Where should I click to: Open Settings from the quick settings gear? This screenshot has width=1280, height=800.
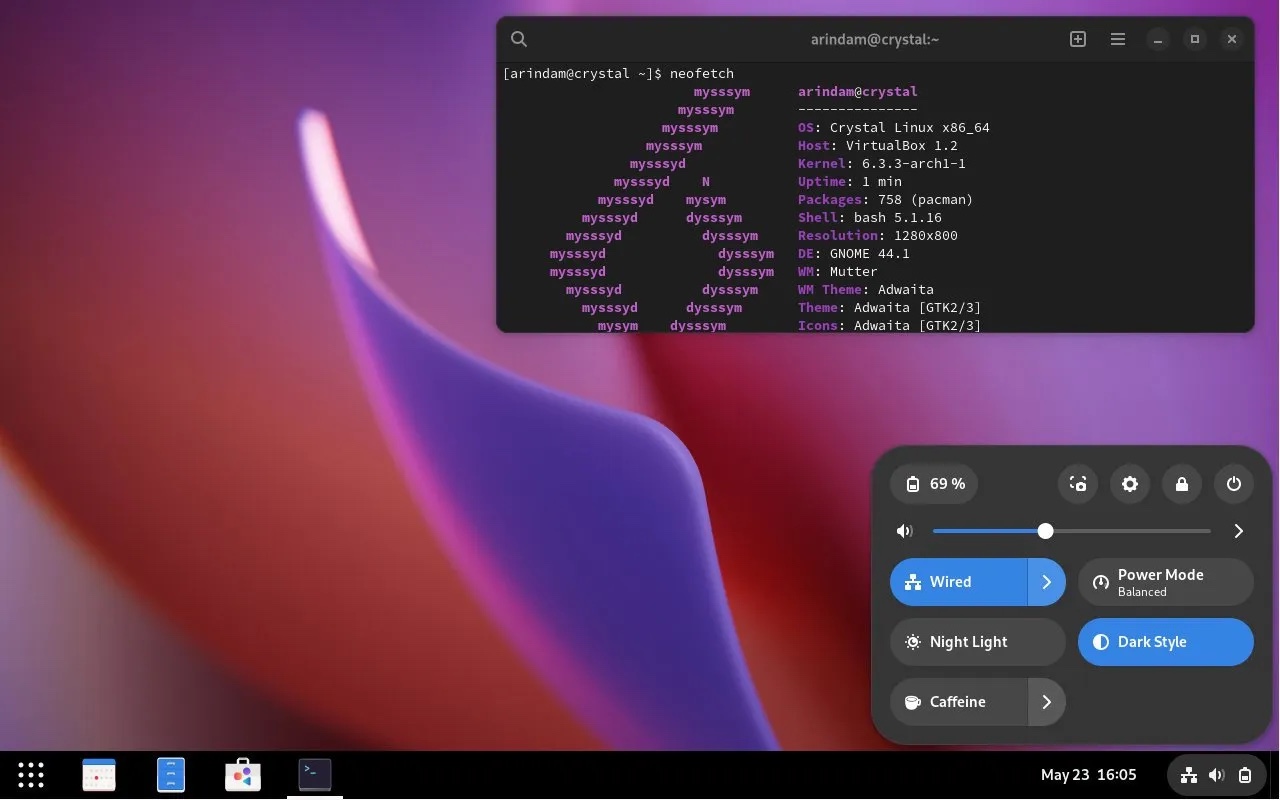point(1130,484)
